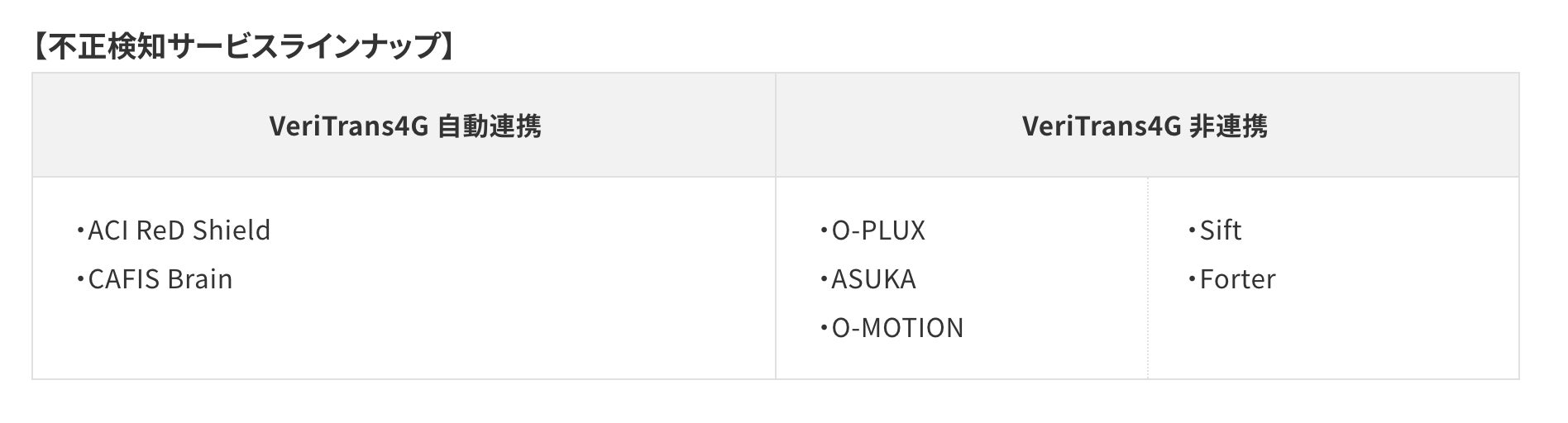1568x423 pixels.
Task: Click the 非連携 text in the header
Action: (x=1228, y=126)
